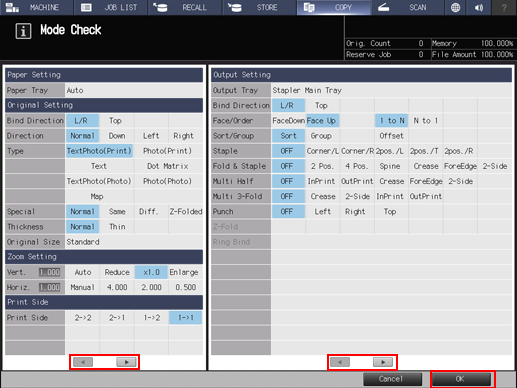Select Face Up output option
Screen dimensions: 517x388
tap(322, 121)
